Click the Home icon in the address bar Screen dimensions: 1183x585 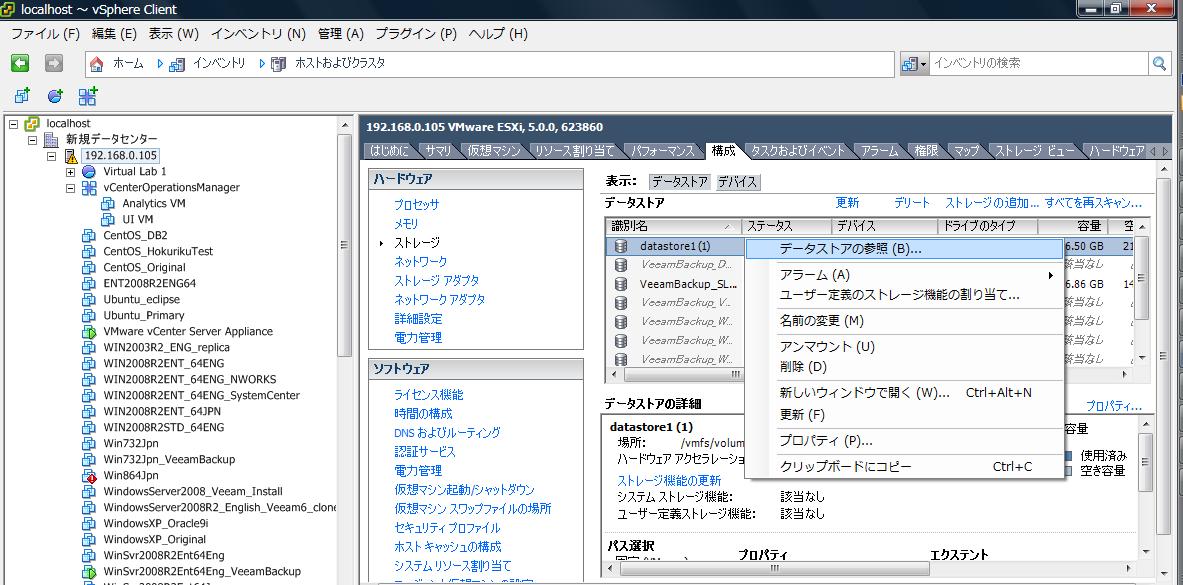point(97,64)
